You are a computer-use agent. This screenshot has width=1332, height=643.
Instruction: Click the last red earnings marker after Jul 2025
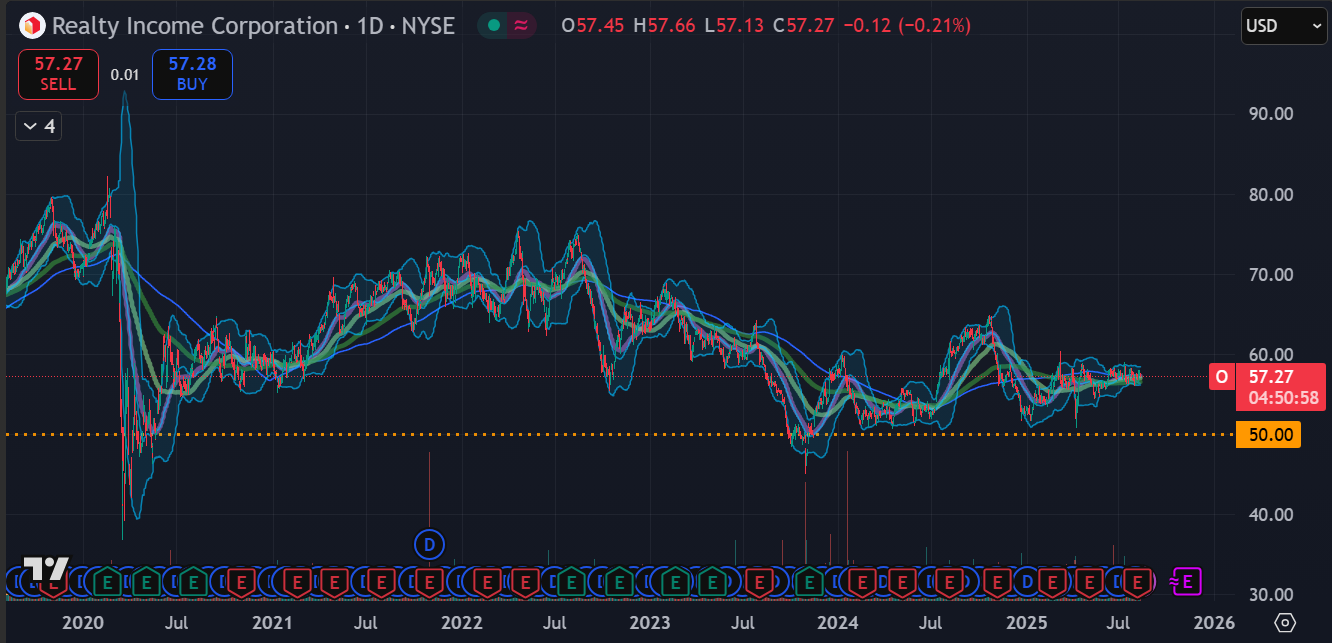point(1137,580)
